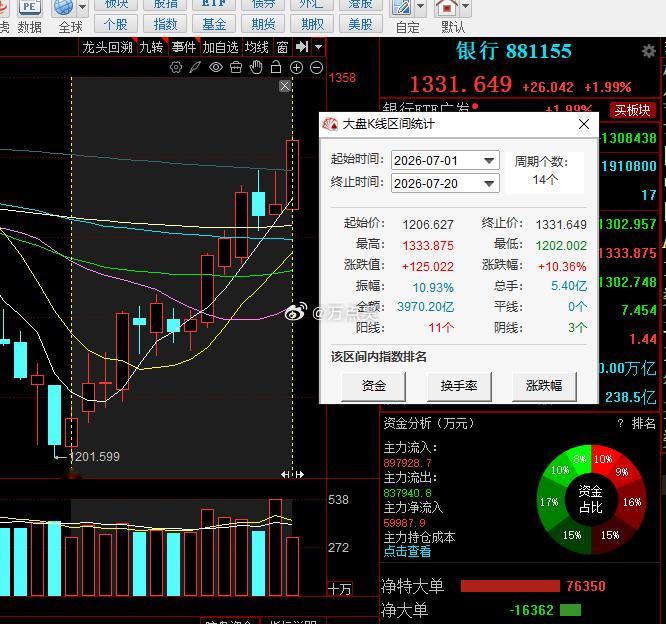Close the 大盘K线区间统计 dialog
This screenshot has width=666, height=624.
point(584,124)
